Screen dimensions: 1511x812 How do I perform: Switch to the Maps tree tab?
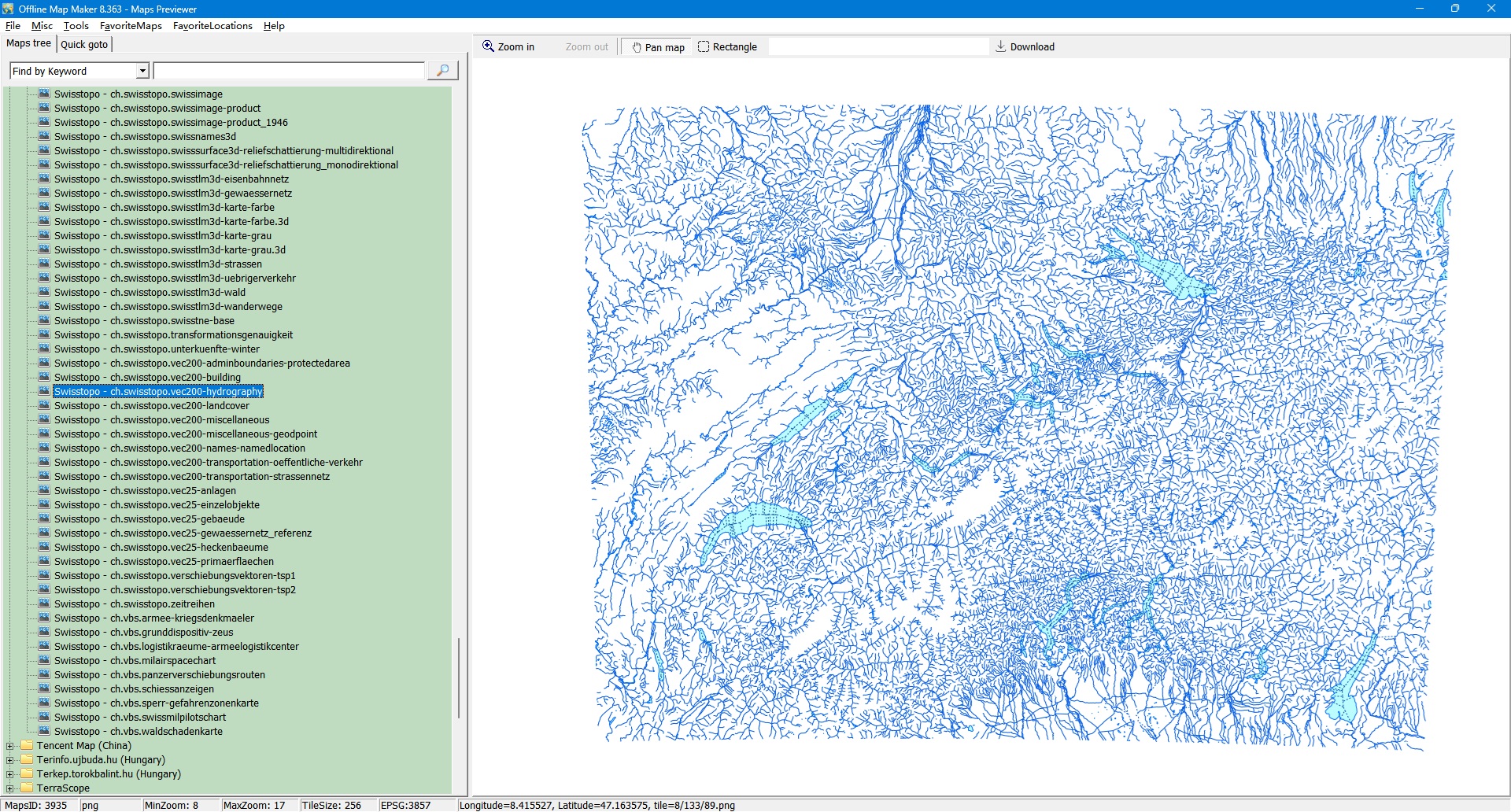click(x=28, y=43)
